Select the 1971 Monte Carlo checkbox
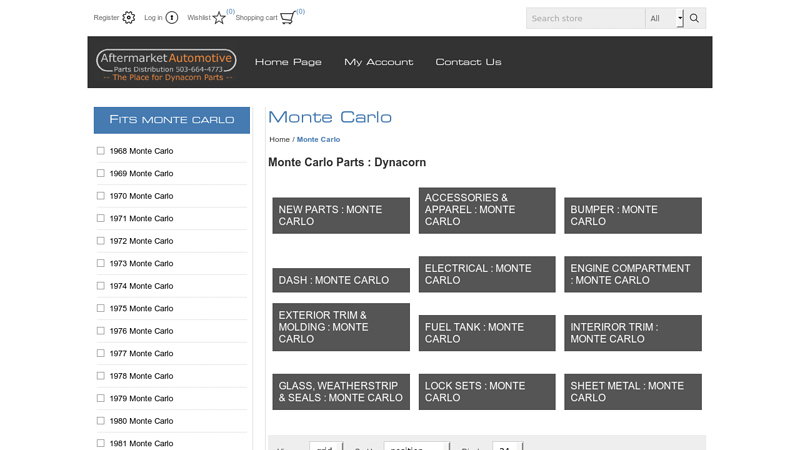 click(101, 218)
